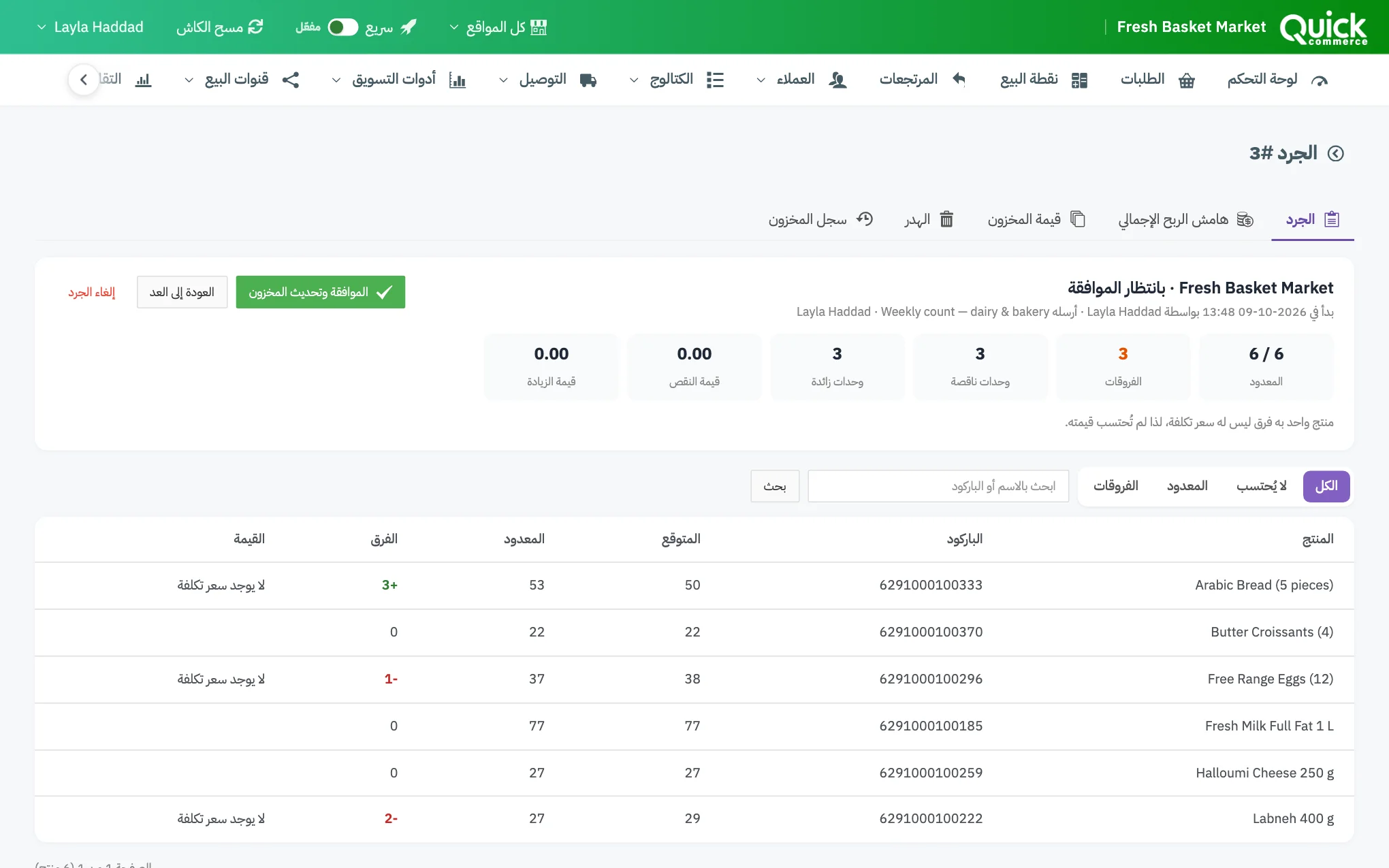The height and width of the screenshot is (868, 1389).
Task: Expand the التوصيل menu chevron
Action: 503,80
